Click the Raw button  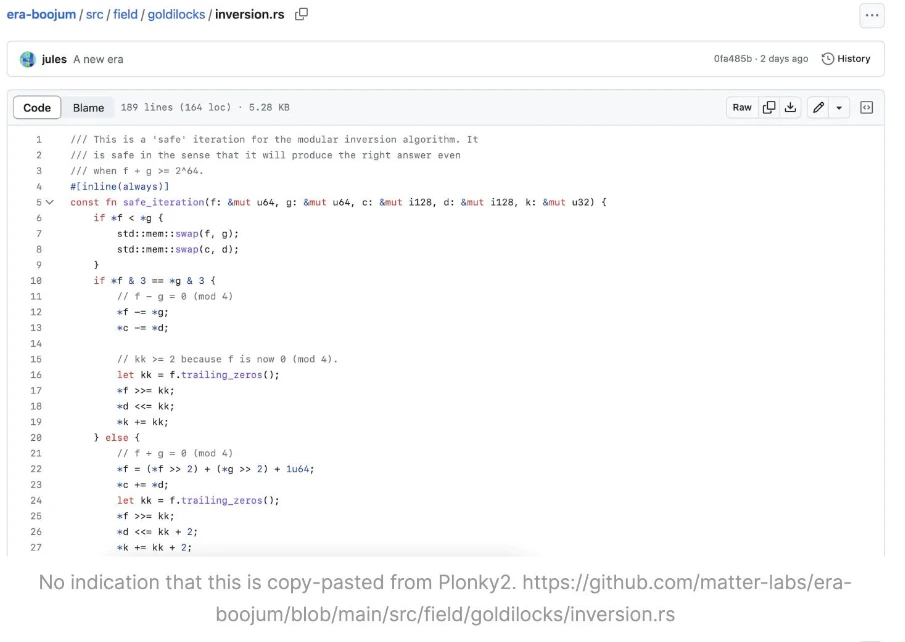click(x=741, y=108)
